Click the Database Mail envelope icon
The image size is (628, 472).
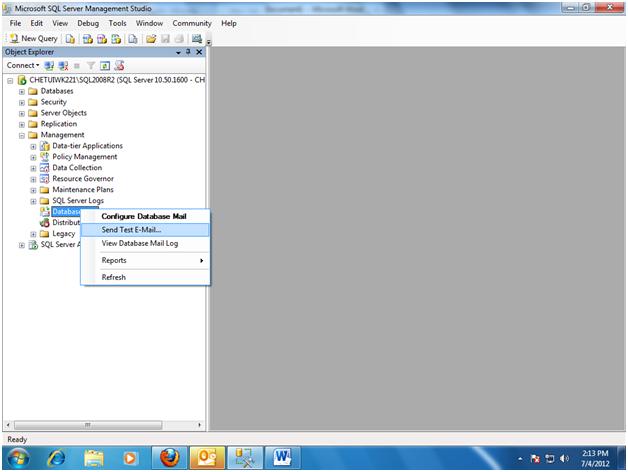[45, 212]
